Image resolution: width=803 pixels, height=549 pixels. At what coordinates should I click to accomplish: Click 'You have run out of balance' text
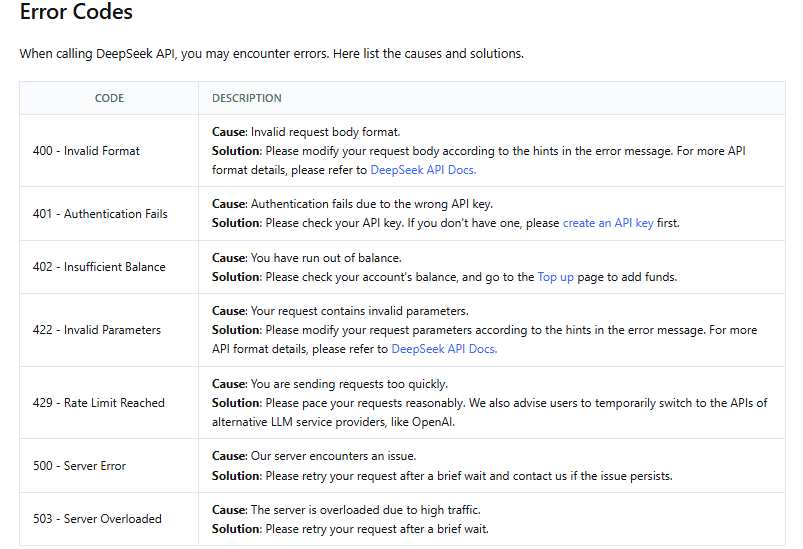[326, 258]
